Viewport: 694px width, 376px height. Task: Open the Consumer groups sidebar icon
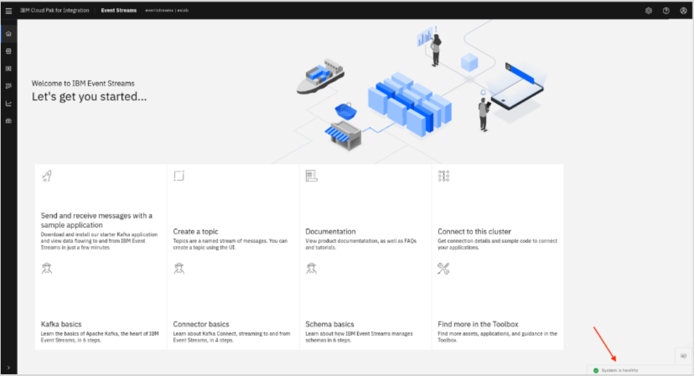click(x=8, y=86)
